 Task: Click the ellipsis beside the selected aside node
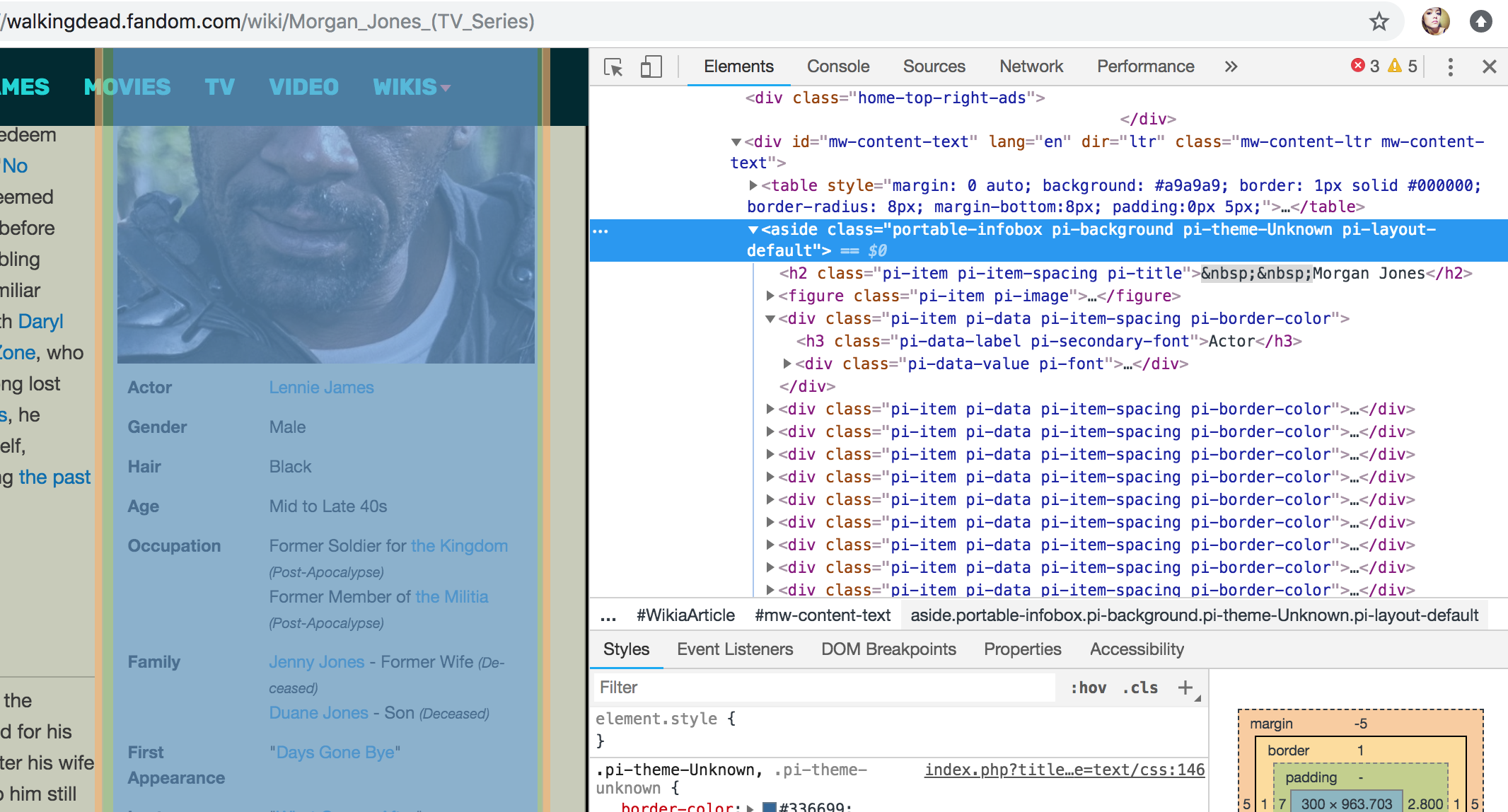click(x=601, y=231)
